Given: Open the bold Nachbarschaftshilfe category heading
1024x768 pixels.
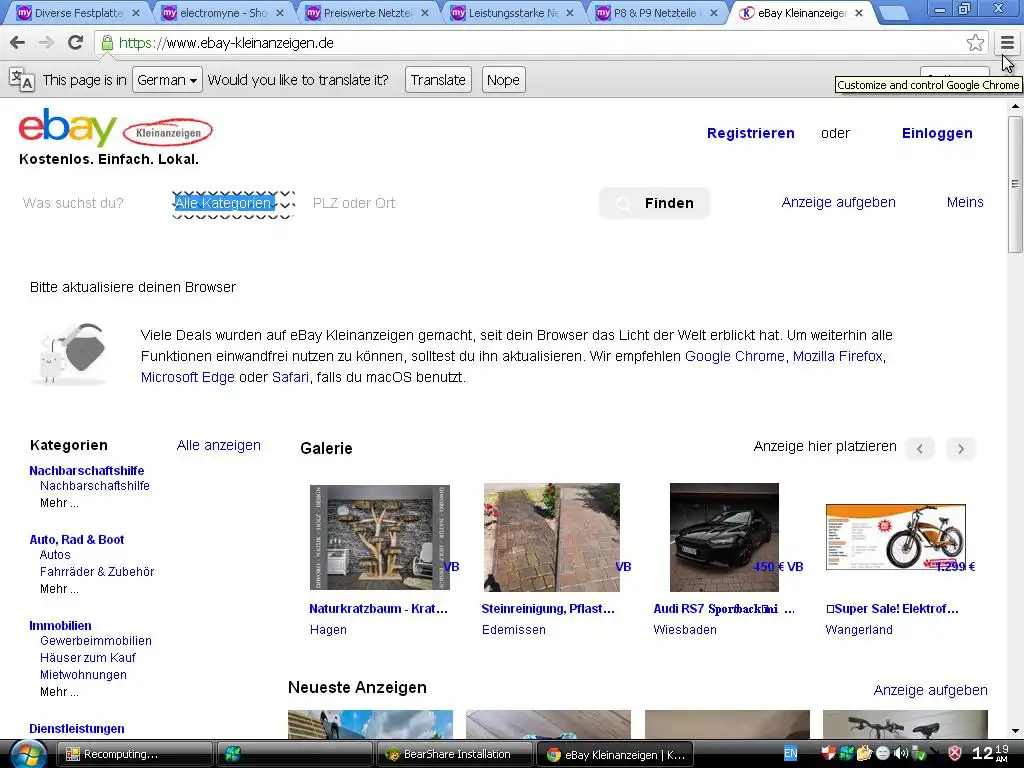Looking at the screenshot, I should 87,470.
